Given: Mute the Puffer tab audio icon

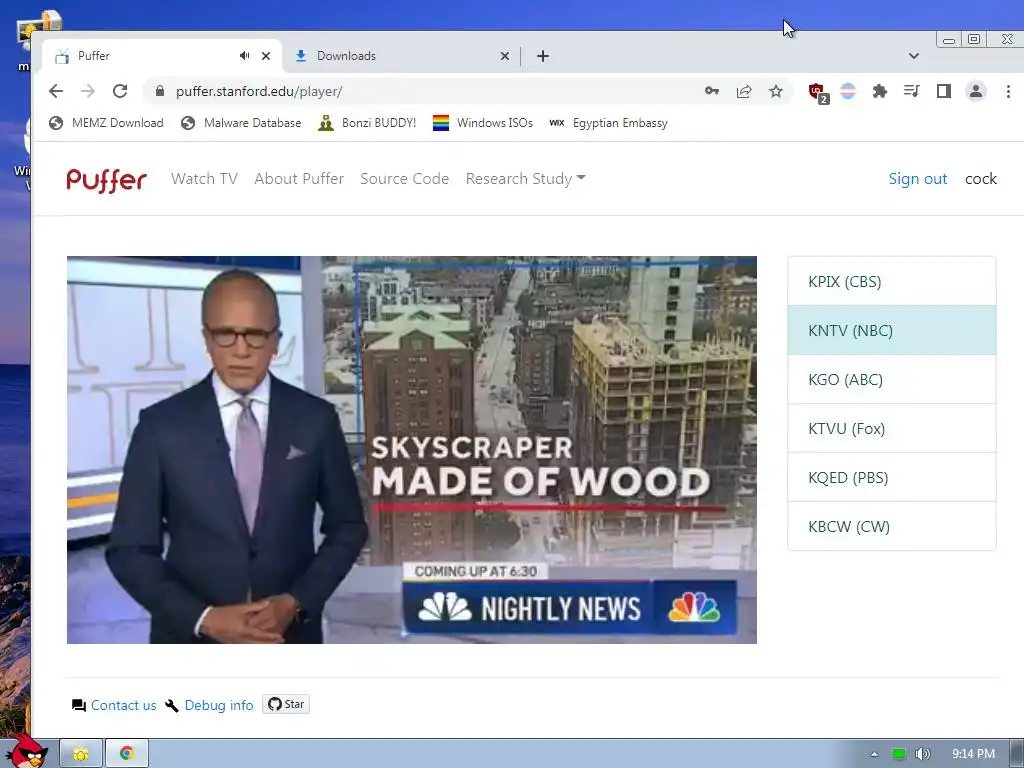Looking at the screenshot, I should click(x=244, y=56).
